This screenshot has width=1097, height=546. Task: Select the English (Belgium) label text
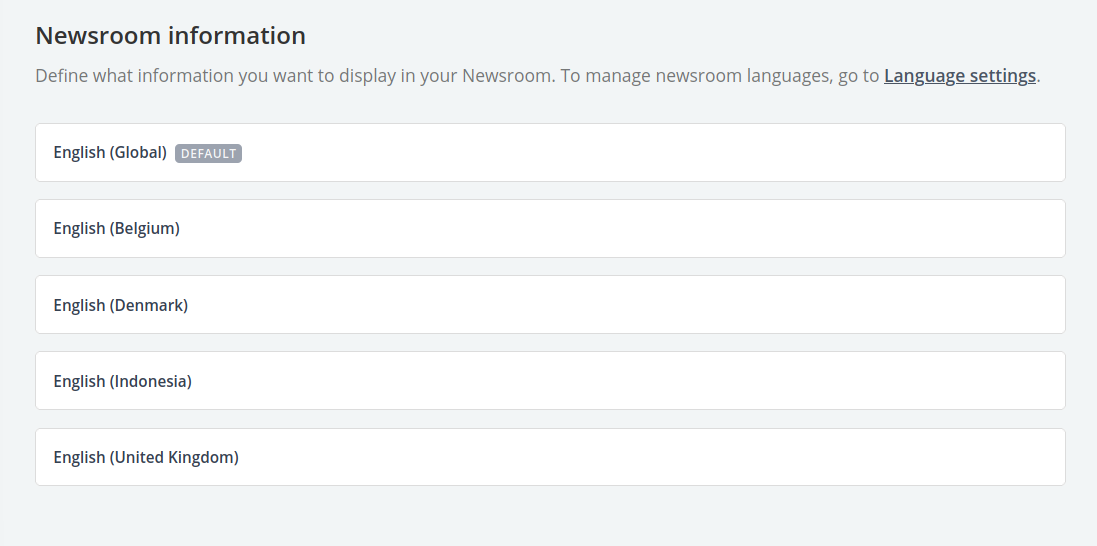116,228
